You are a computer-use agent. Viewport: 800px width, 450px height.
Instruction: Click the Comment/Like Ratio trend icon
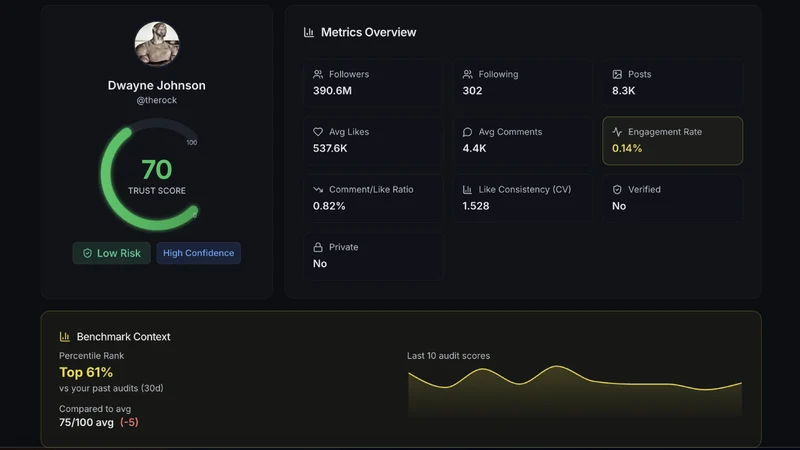[318, 189]
